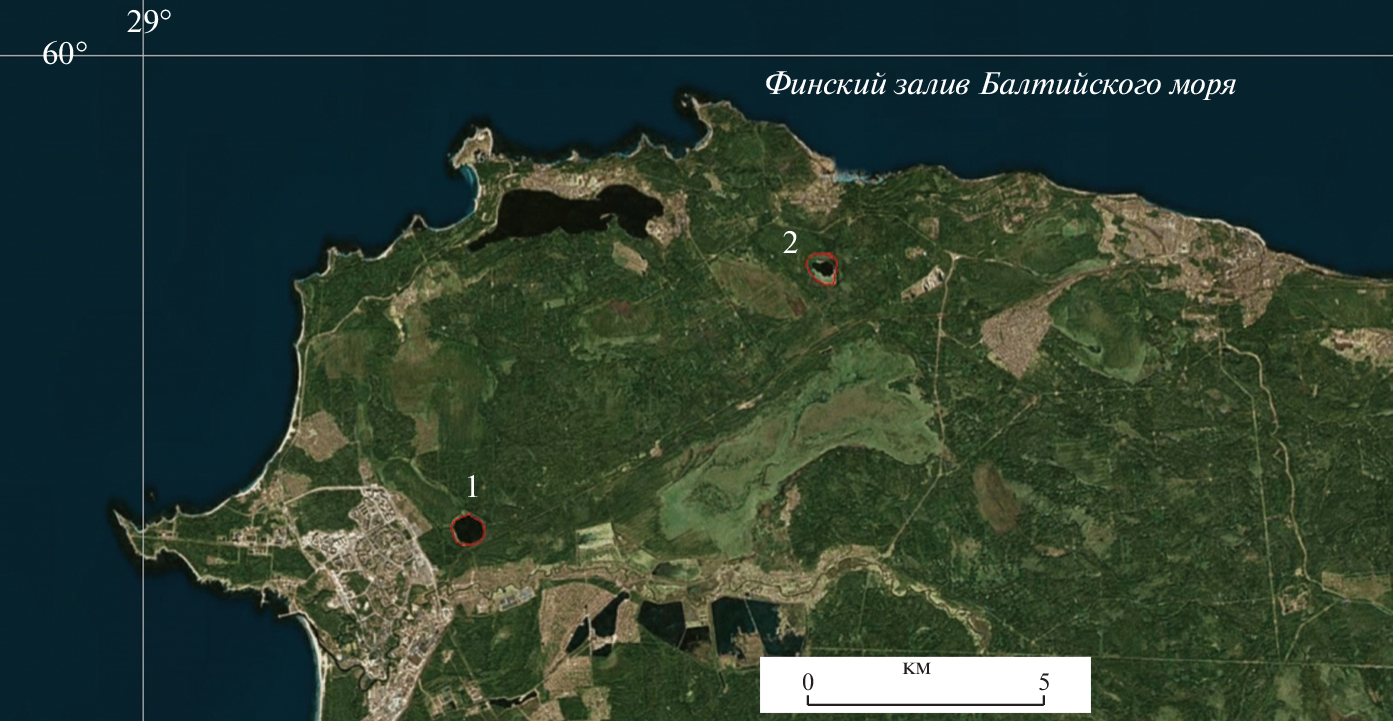Click the number 1 label above the lake

point(472,487)
